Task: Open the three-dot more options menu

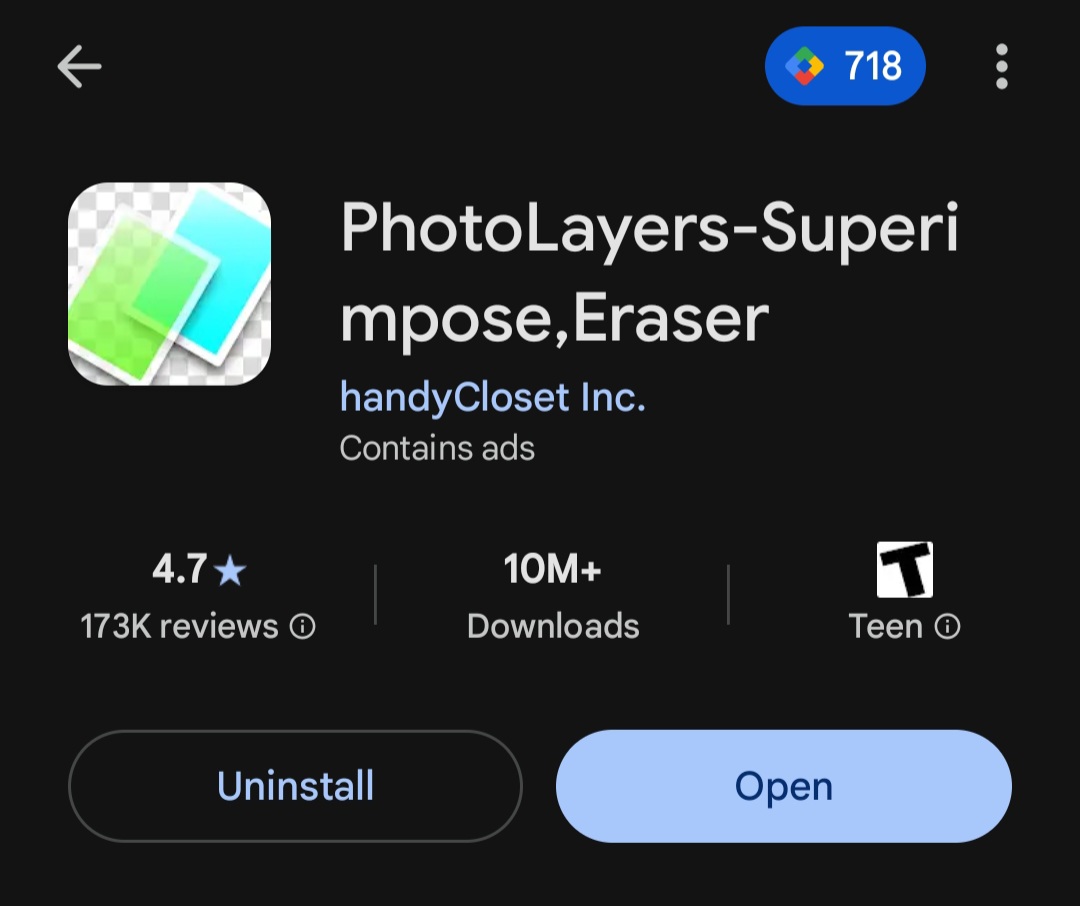Action: click(x=1001, y=67)
